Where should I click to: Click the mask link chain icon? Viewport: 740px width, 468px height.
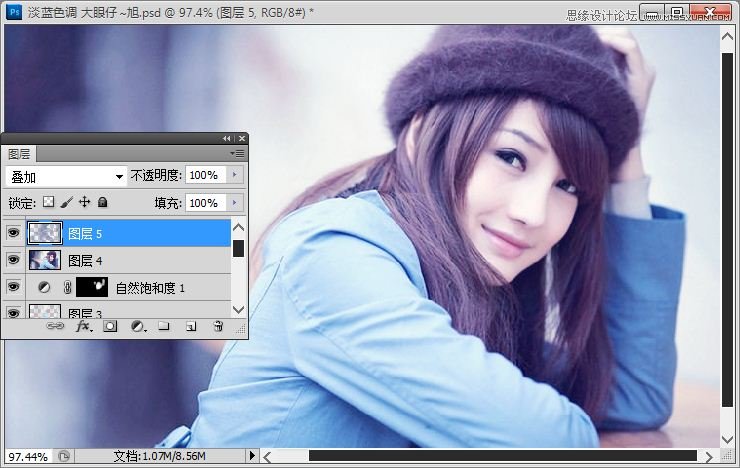(67, 287)
